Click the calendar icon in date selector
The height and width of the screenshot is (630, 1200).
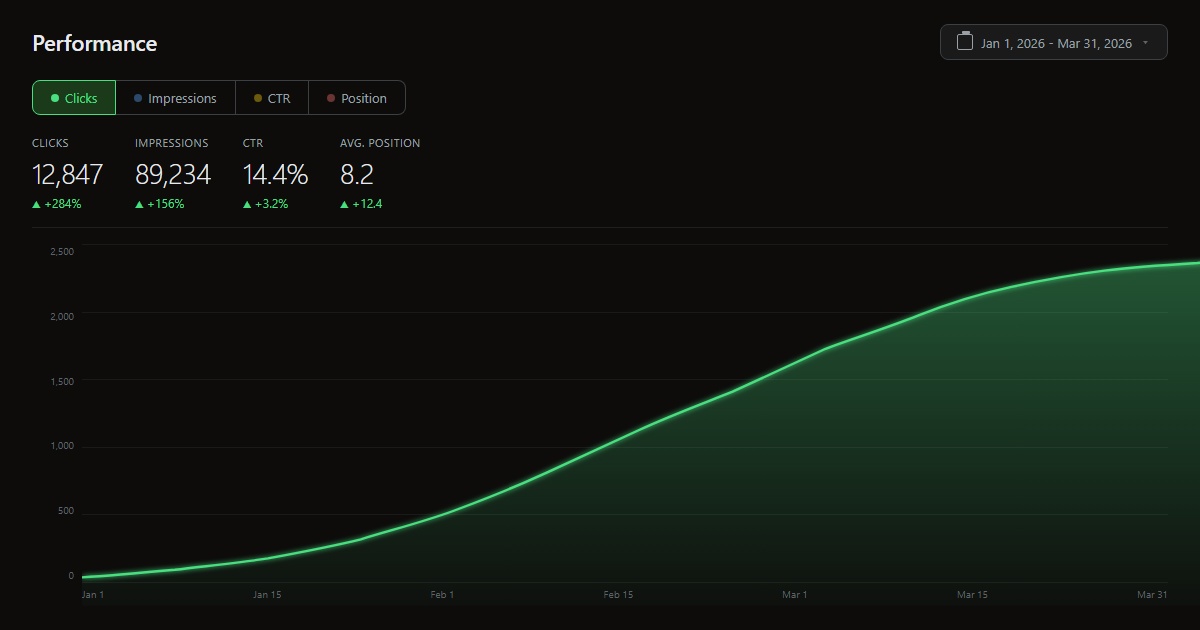(965, 42)
